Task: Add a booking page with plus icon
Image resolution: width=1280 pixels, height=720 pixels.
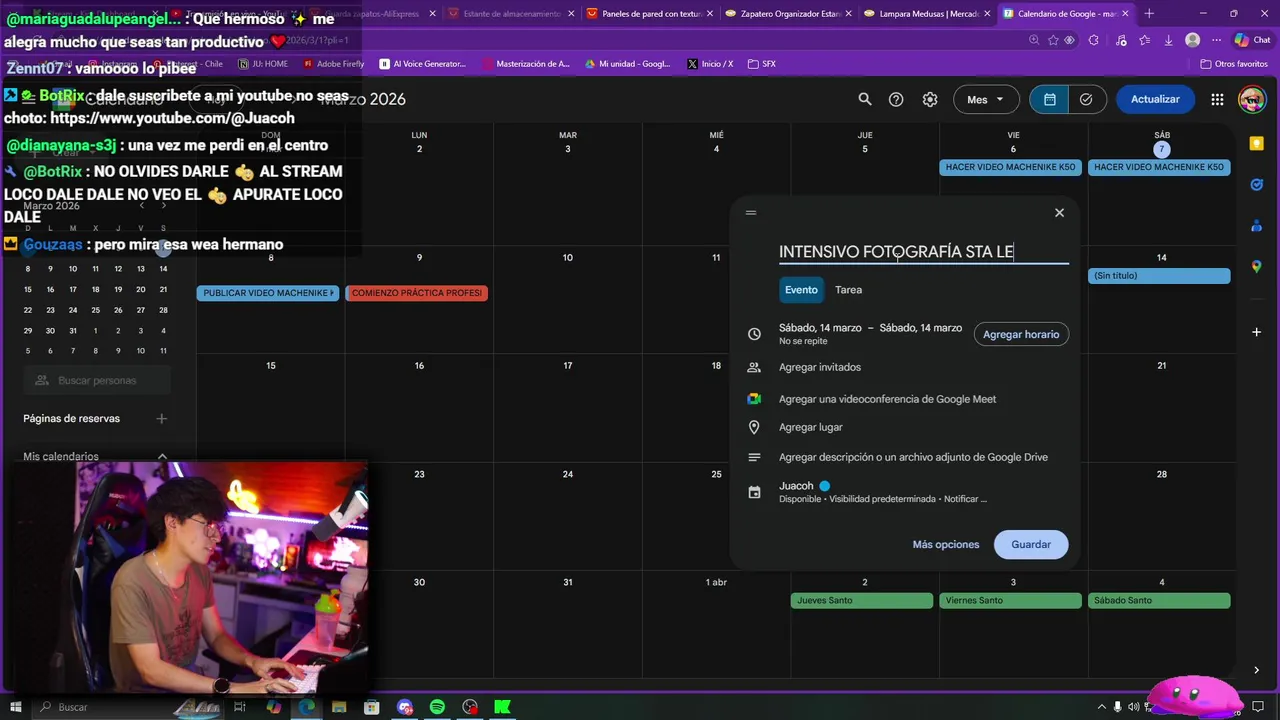Action: click(162, 419)
